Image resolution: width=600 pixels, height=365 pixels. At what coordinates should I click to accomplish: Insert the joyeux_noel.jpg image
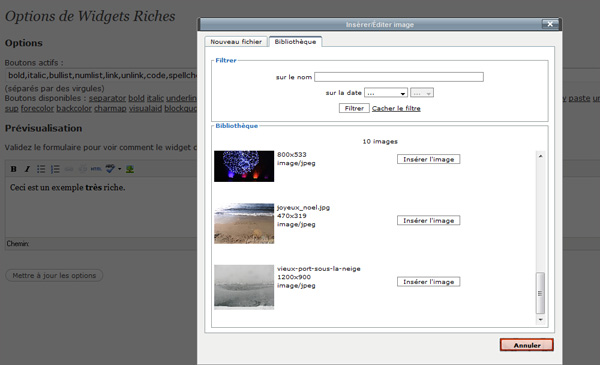click(x=429, y=220)
